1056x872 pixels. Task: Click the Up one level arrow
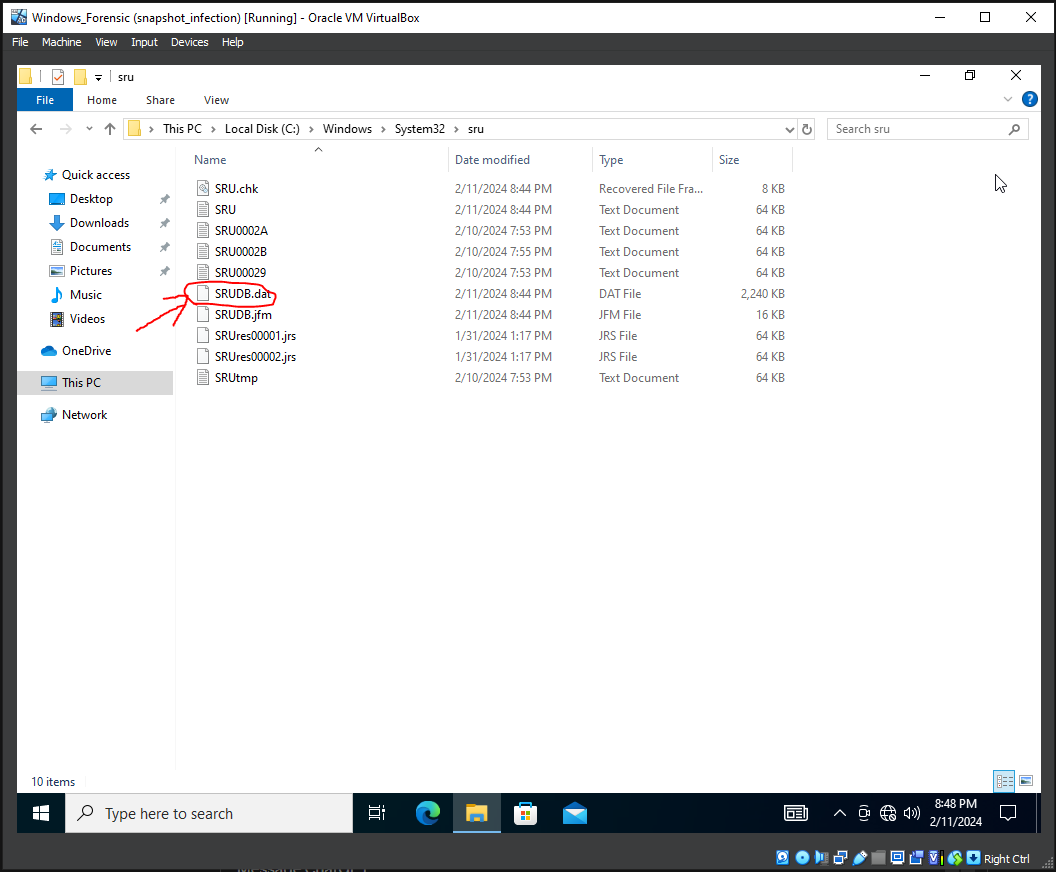pyautogui.click(x=110, y=129)
